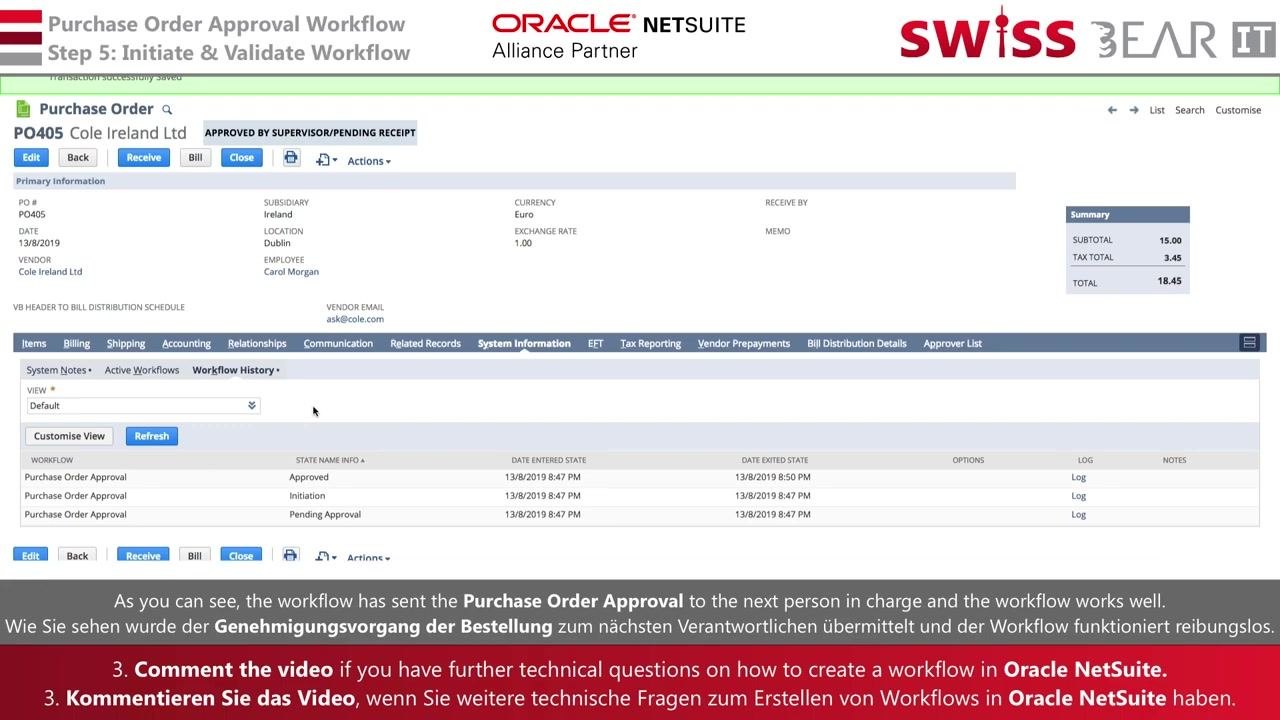
Task: Open the Relationships tab
Action: pos(257,343)
